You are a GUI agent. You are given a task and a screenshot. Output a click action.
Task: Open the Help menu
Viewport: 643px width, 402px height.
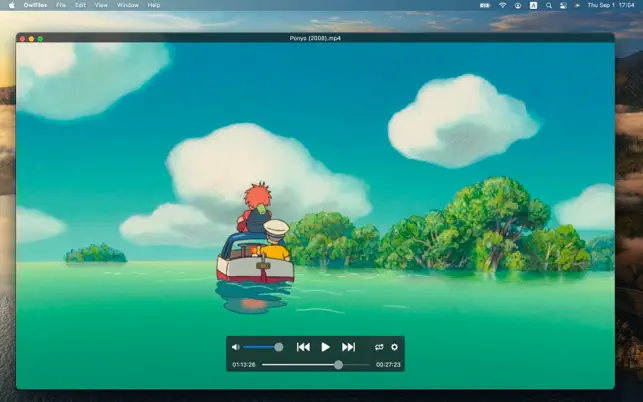pyautogui.click(x=154, y=5)
